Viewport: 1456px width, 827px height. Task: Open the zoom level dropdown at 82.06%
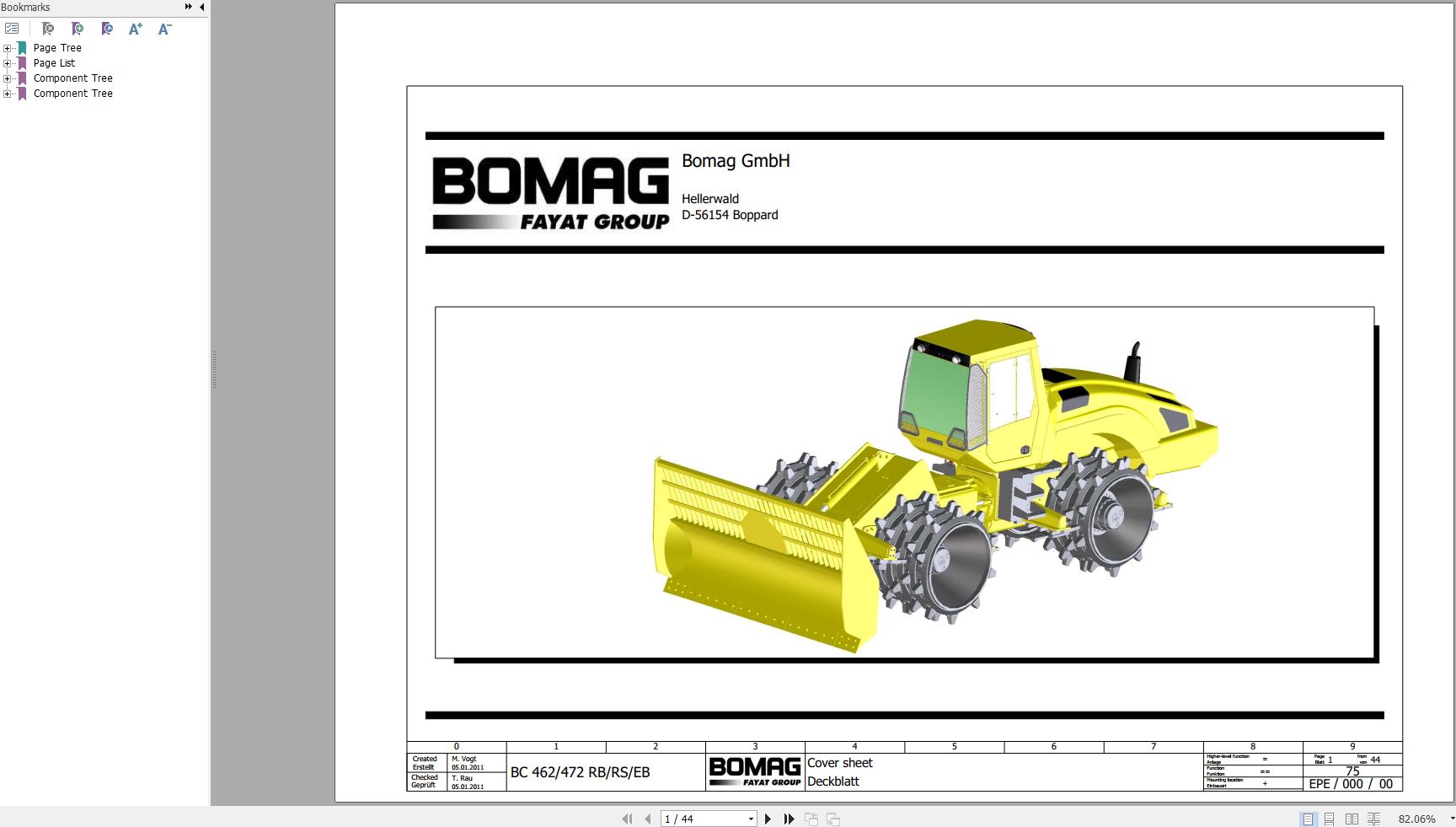1452,819
